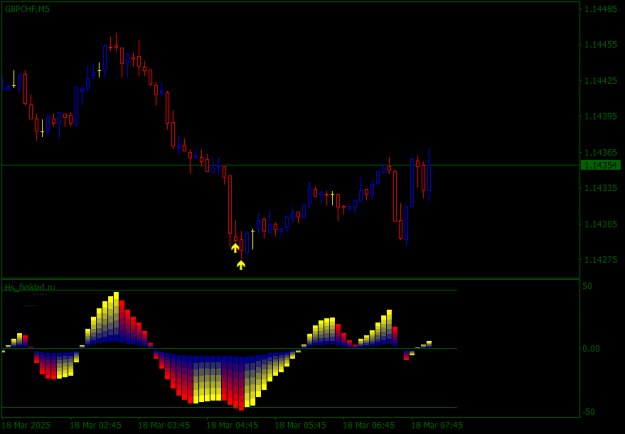Click price scale value 1.14395
The image size is (625, 434).
[x=600, y=116]
